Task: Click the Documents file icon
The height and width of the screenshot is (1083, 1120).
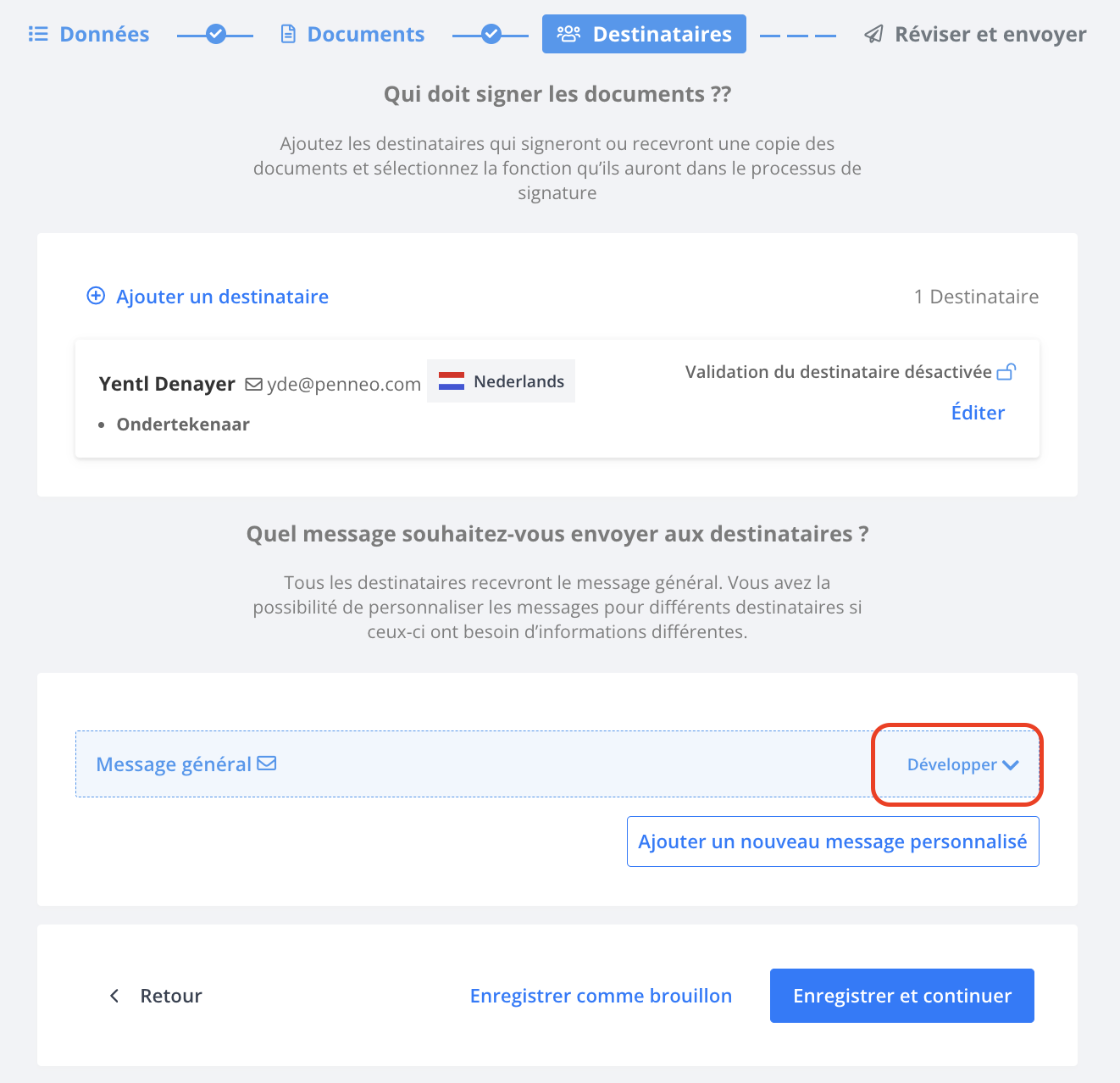Action: tap(288, 34)
